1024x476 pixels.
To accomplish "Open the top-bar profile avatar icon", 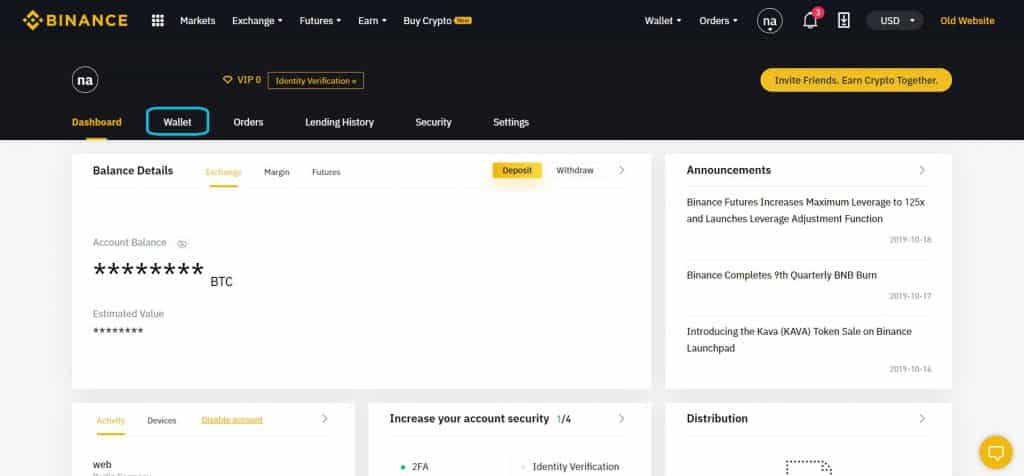I will (x=769, y=21).
